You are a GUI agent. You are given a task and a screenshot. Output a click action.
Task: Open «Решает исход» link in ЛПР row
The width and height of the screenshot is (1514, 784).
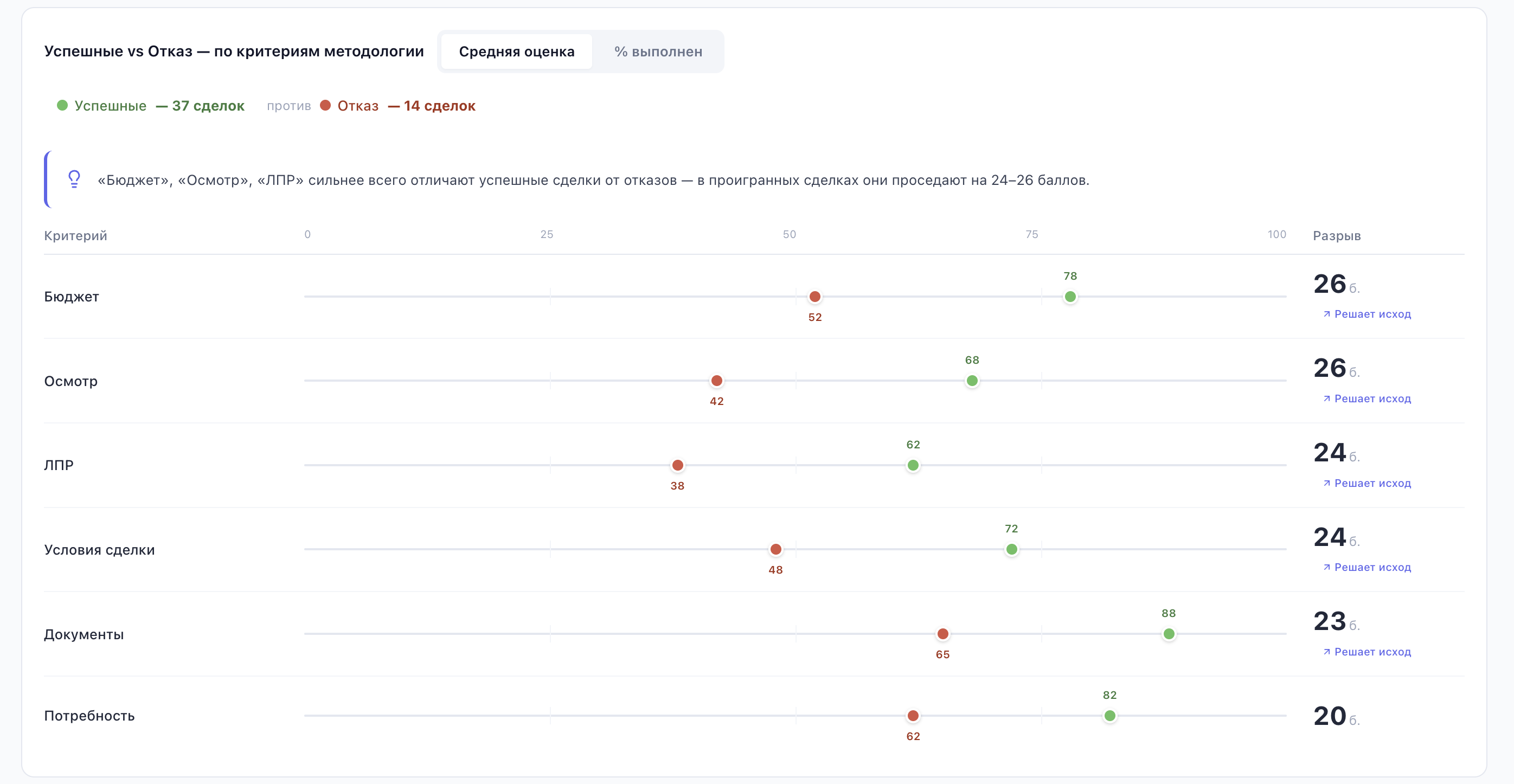point(1367,483)
